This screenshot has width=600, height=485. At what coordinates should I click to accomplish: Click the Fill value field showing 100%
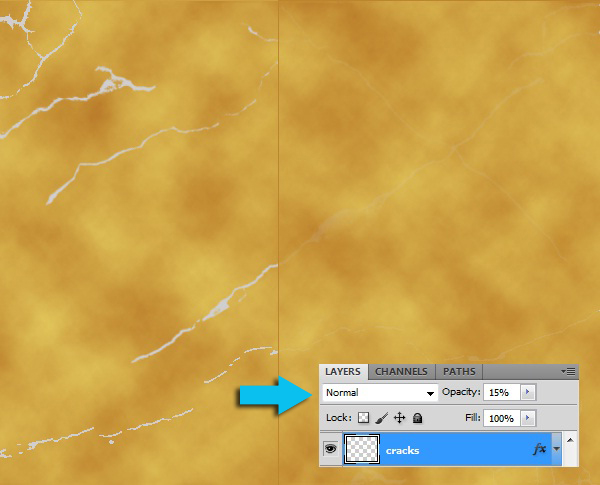click(x=503, y=418)
